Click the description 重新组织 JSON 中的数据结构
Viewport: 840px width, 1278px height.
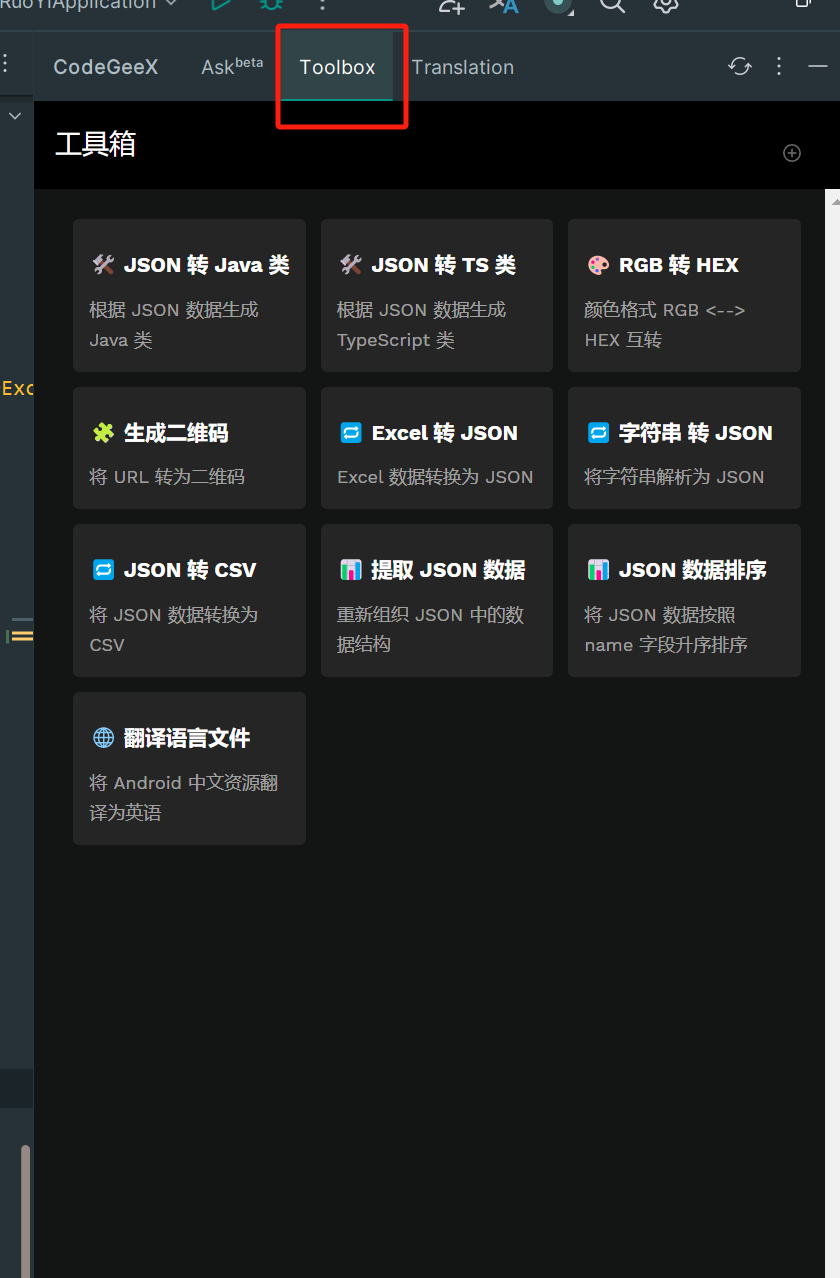click(x=431, y=629)
